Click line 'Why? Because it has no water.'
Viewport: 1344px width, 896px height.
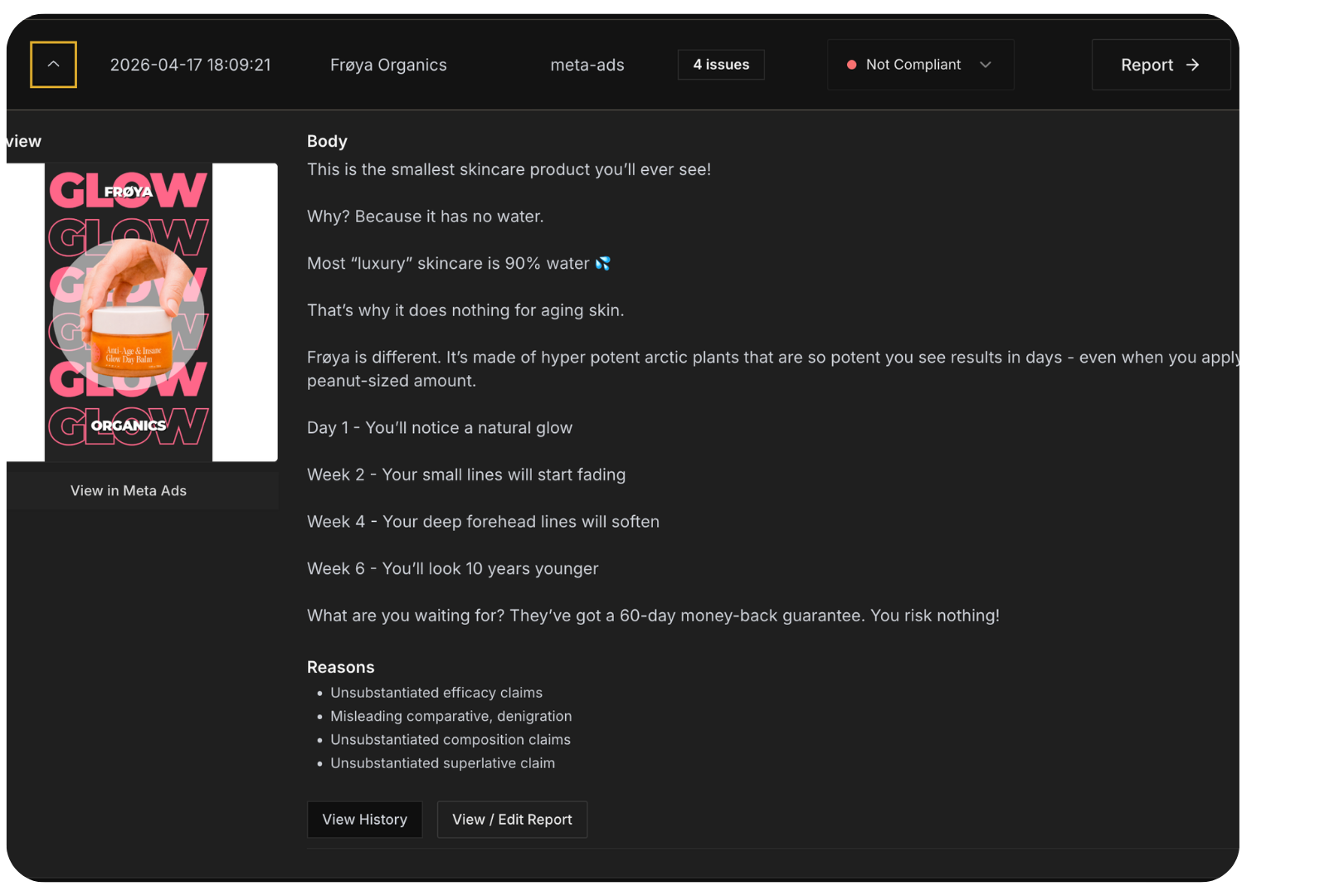pos(426,217)
